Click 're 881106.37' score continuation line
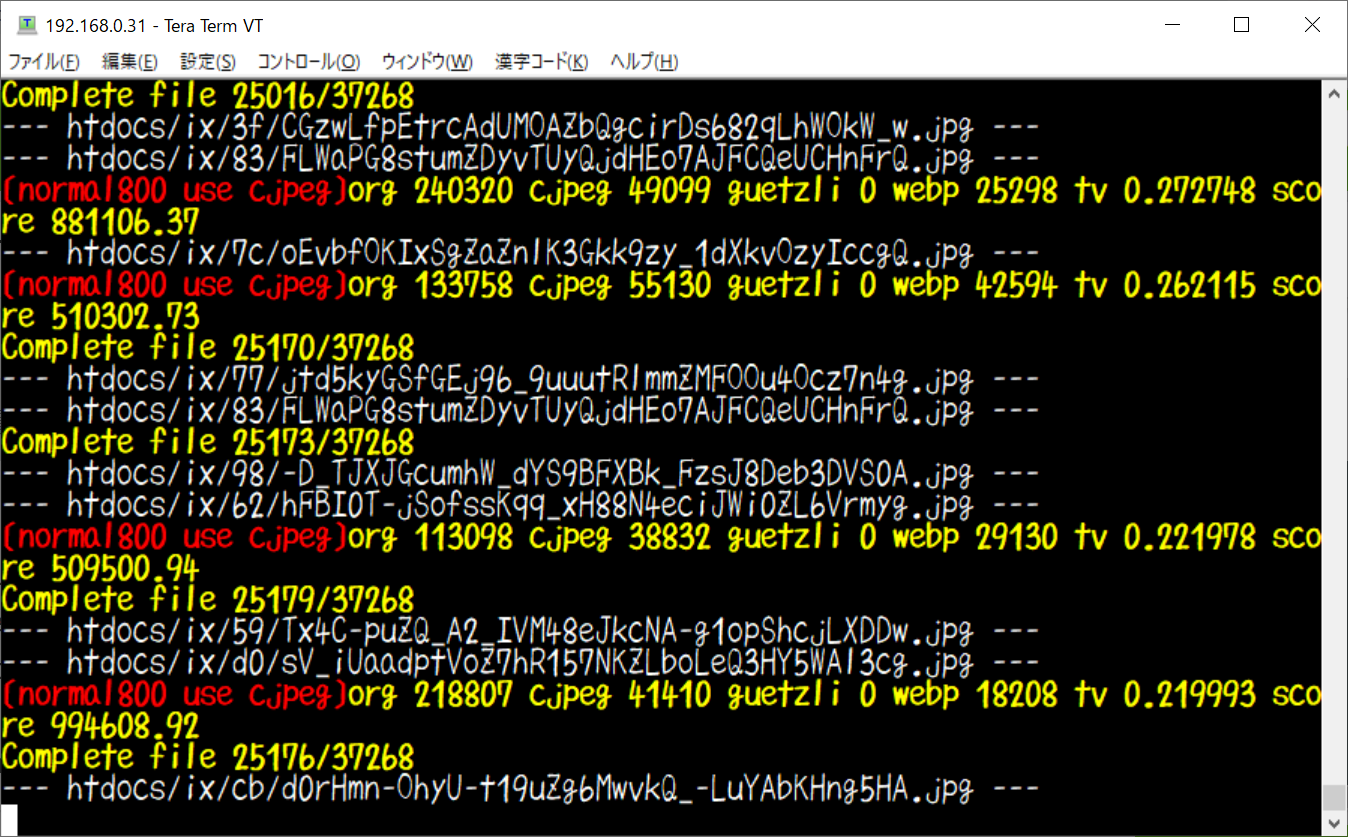This screenshot has height=837, width=1348. tap(101, 222)
